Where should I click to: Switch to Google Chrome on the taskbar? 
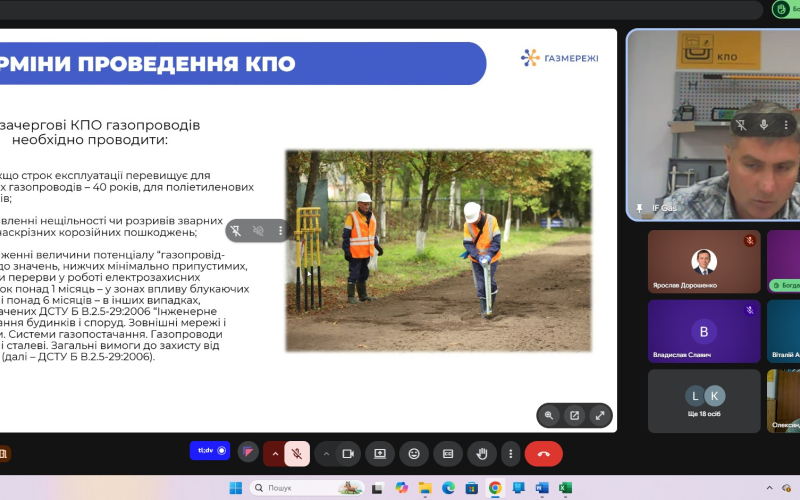tap(495, 488)
